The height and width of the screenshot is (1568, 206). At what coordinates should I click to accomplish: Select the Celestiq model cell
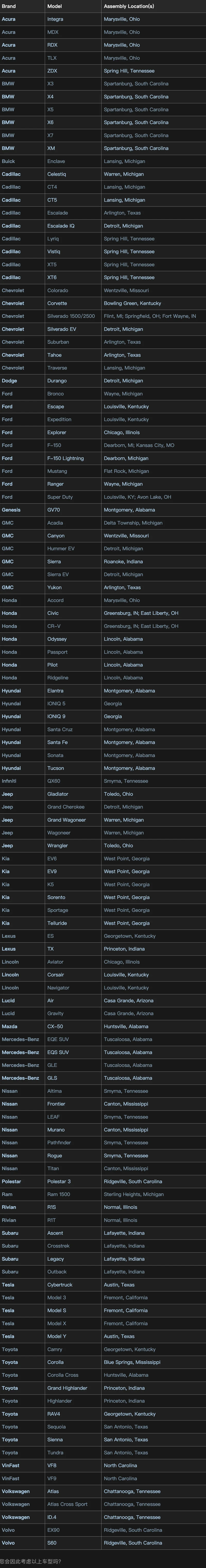57,174
